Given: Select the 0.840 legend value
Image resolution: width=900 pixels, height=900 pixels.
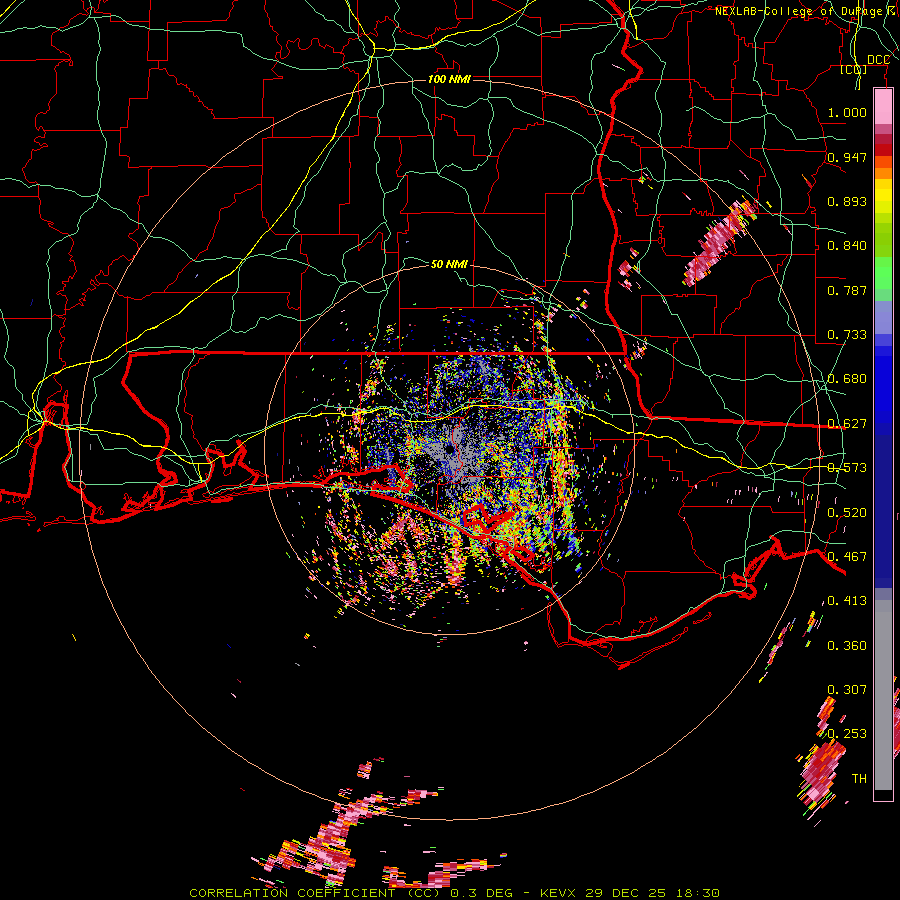Looking at the screenshot, I should [x=847, y=246].
